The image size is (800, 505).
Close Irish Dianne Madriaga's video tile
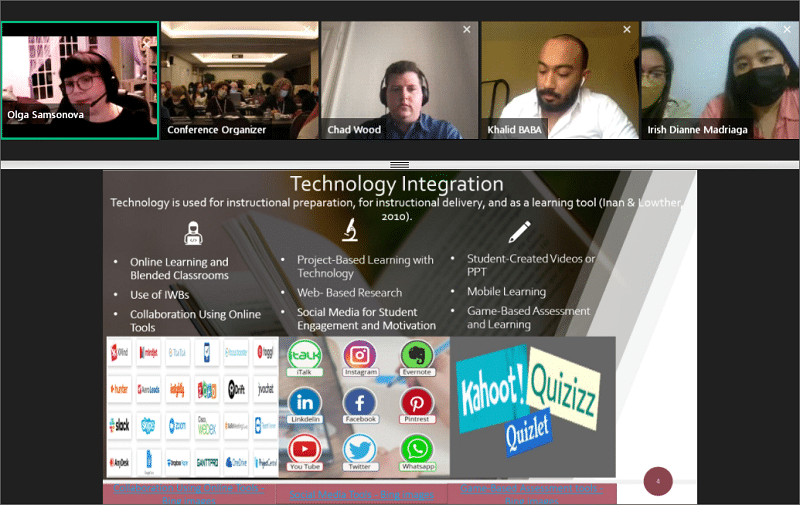pyautogui.click(x=787, y=30)
